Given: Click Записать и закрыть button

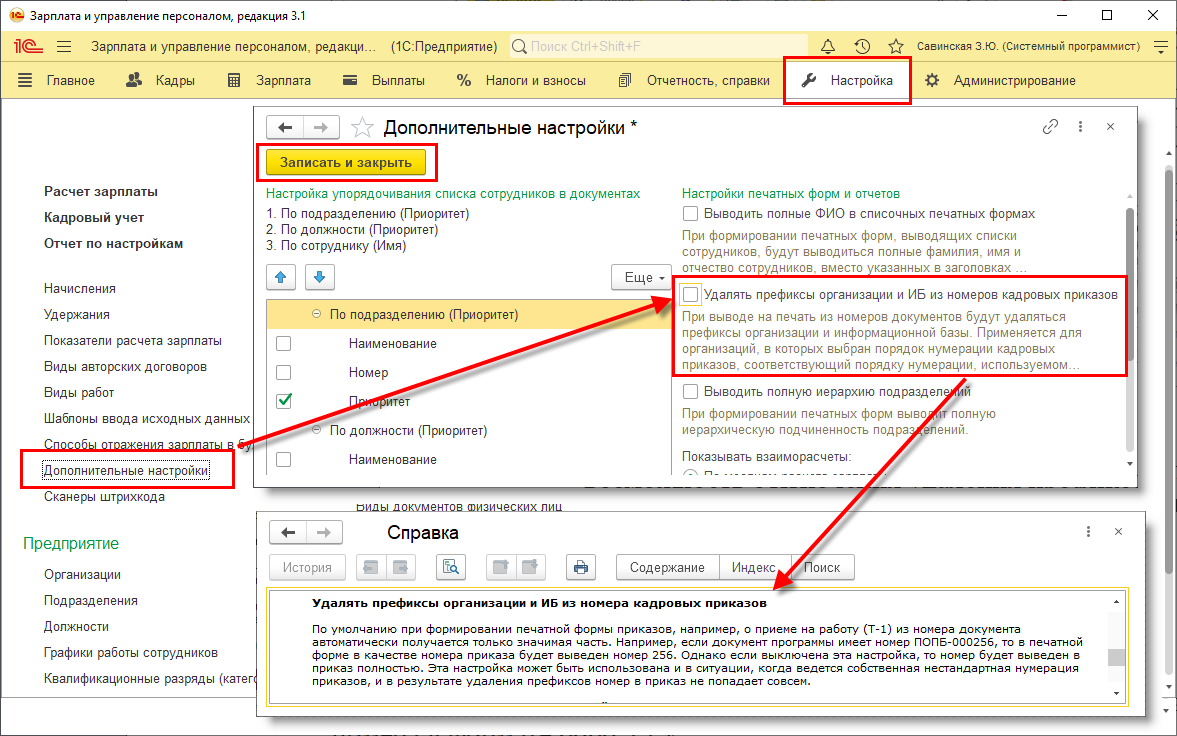Looking at the screenshot, I should [x=346, y=162].
